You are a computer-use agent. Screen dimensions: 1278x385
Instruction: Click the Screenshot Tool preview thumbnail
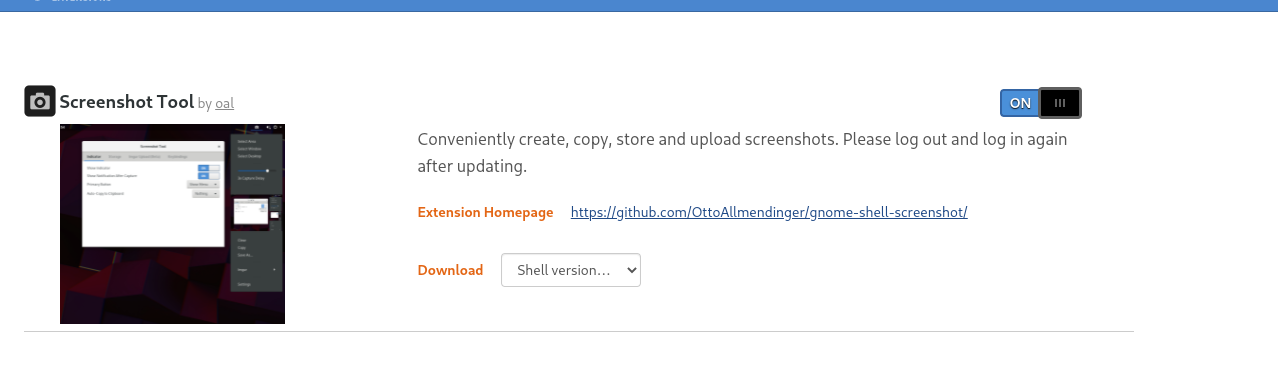coord(172,224)
